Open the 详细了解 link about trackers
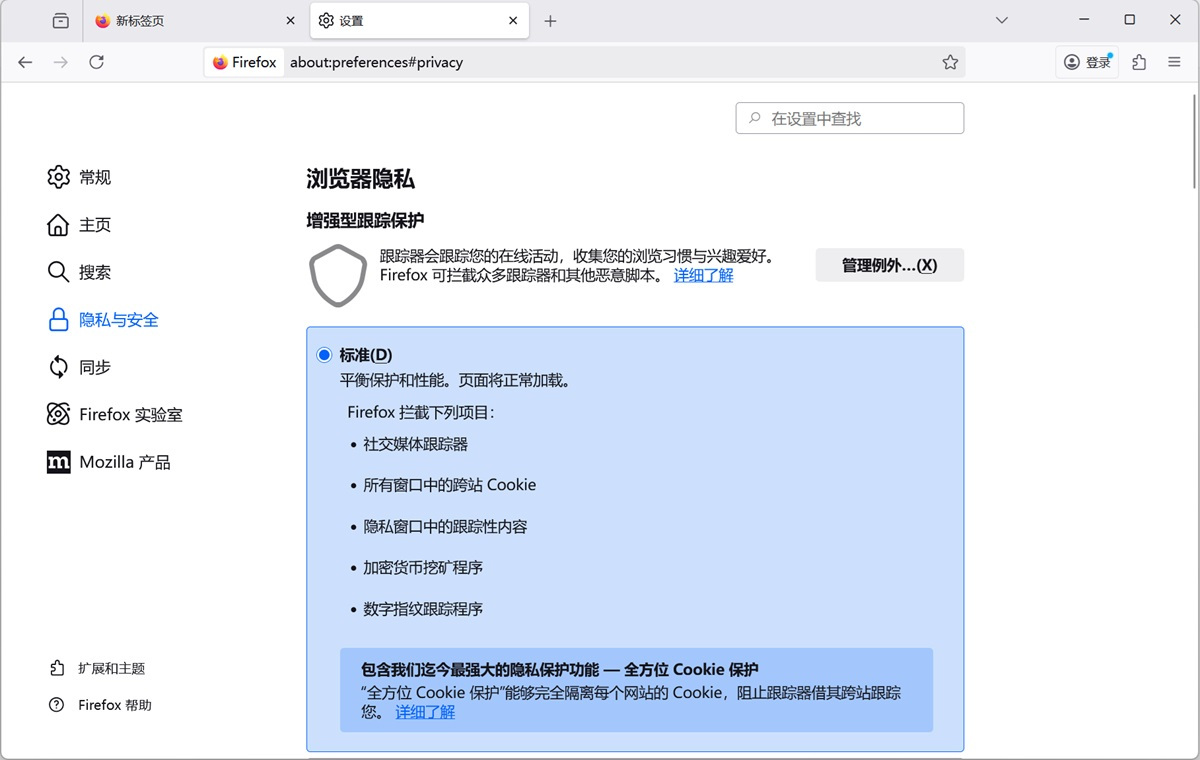The width and height of the screenshot is (1200, 760). click(x=702, y=275)
